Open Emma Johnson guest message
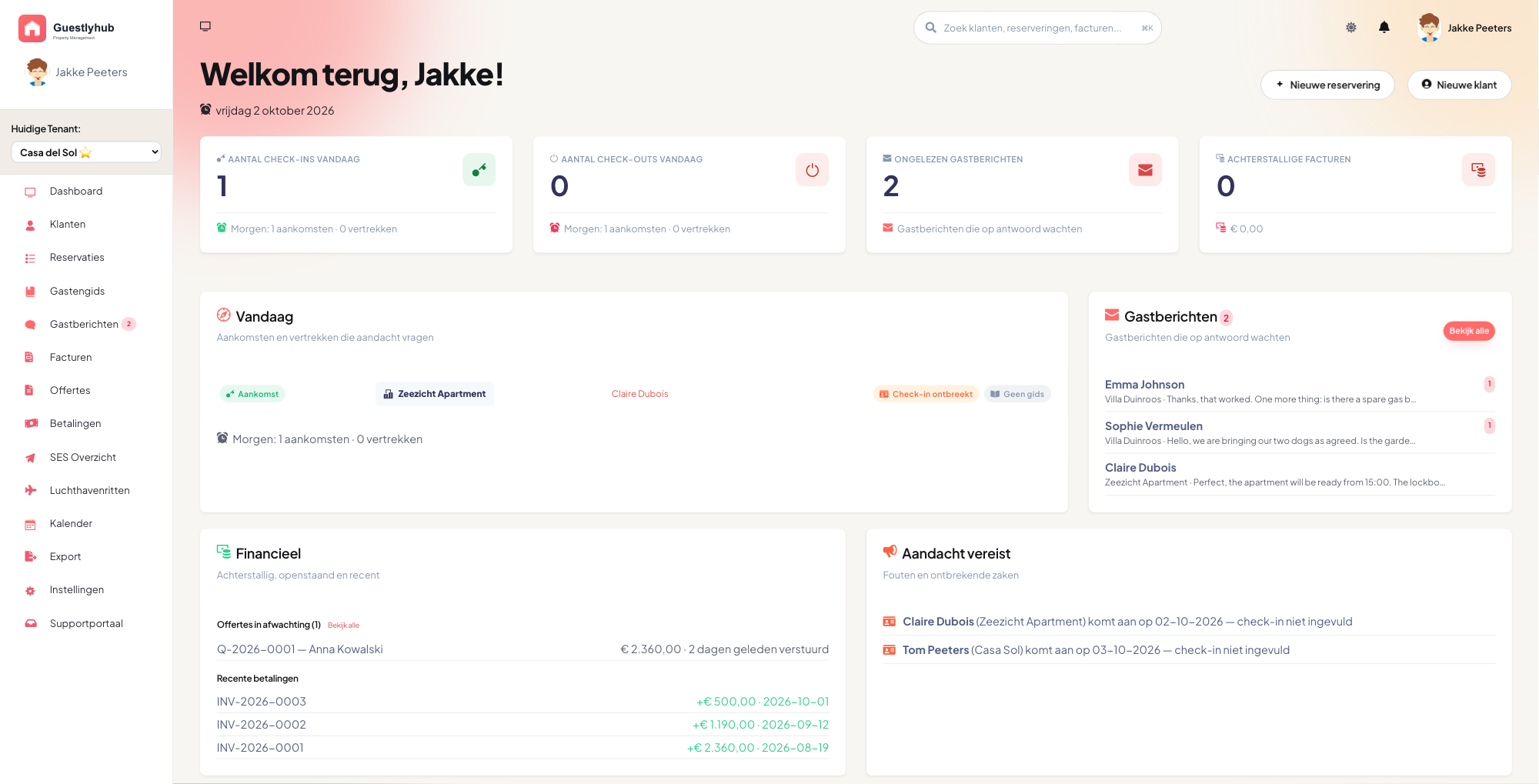1539x784 pixels. [1300, 391]
